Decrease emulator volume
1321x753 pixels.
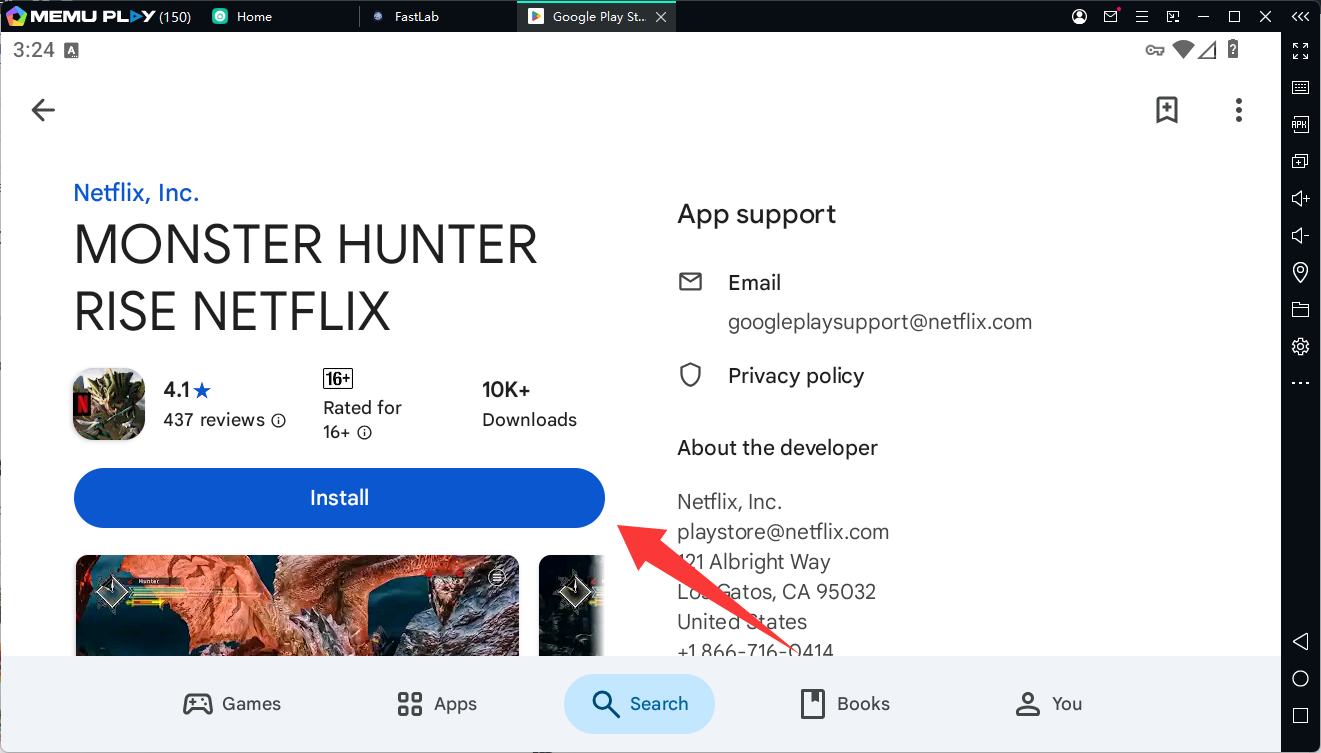1300,235
